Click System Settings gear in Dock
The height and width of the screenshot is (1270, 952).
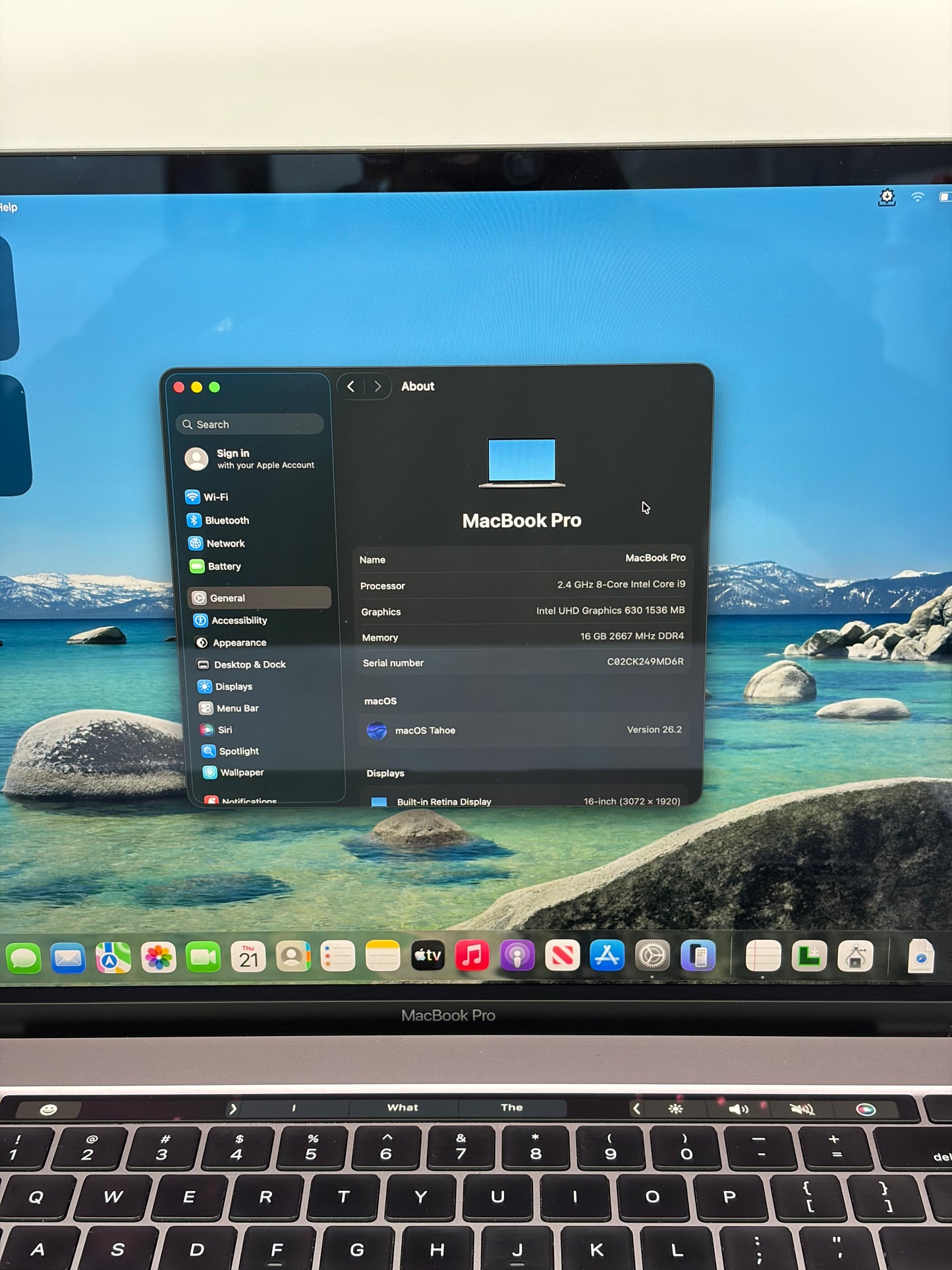[652, 956]
